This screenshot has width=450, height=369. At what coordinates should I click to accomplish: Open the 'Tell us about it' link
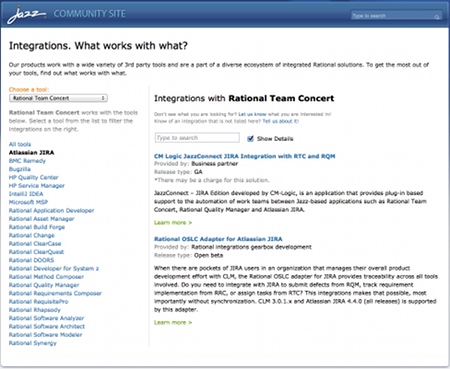click(x=280, y=121)
